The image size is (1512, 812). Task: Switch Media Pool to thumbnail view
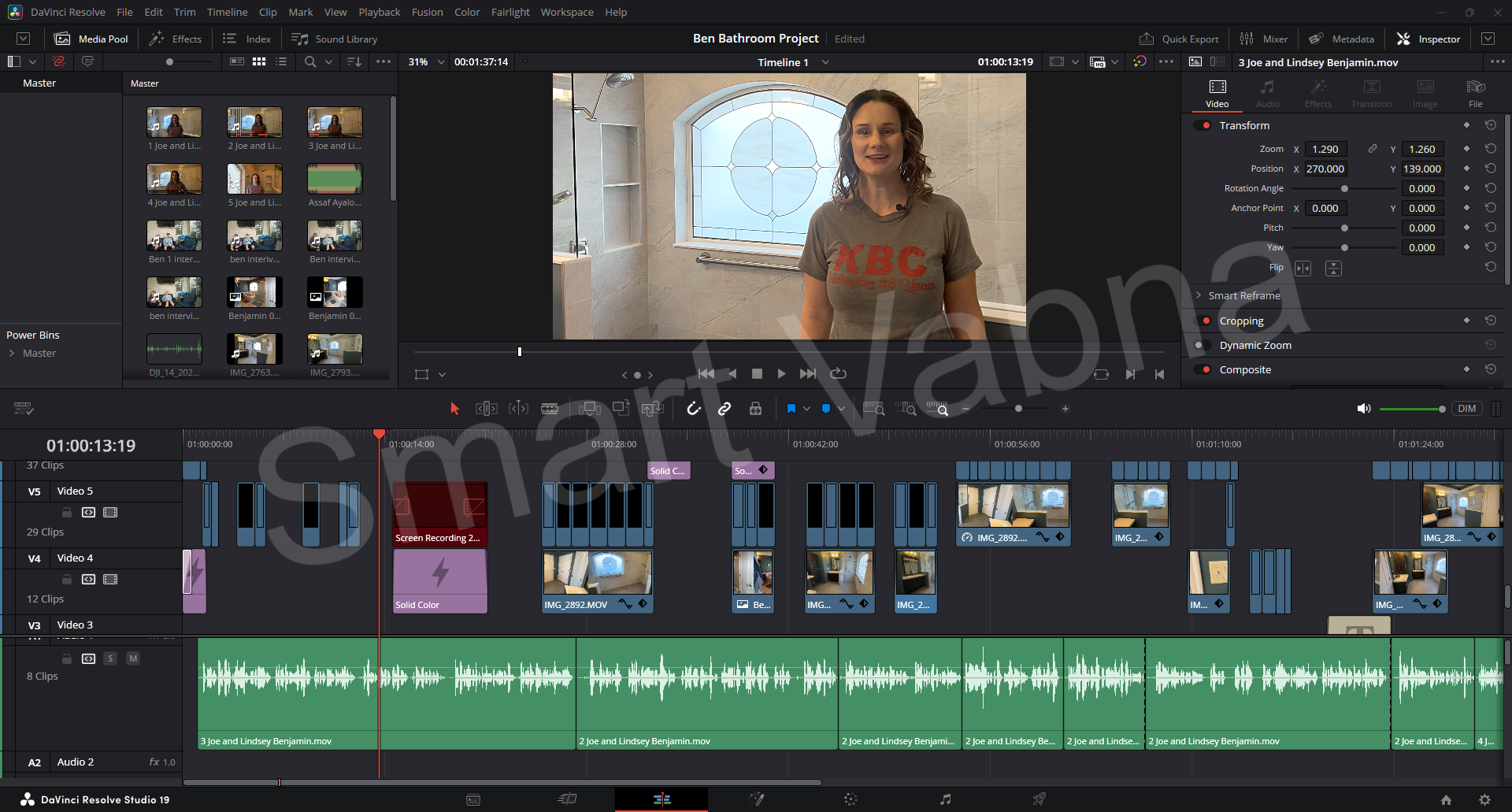coord(259,61)
